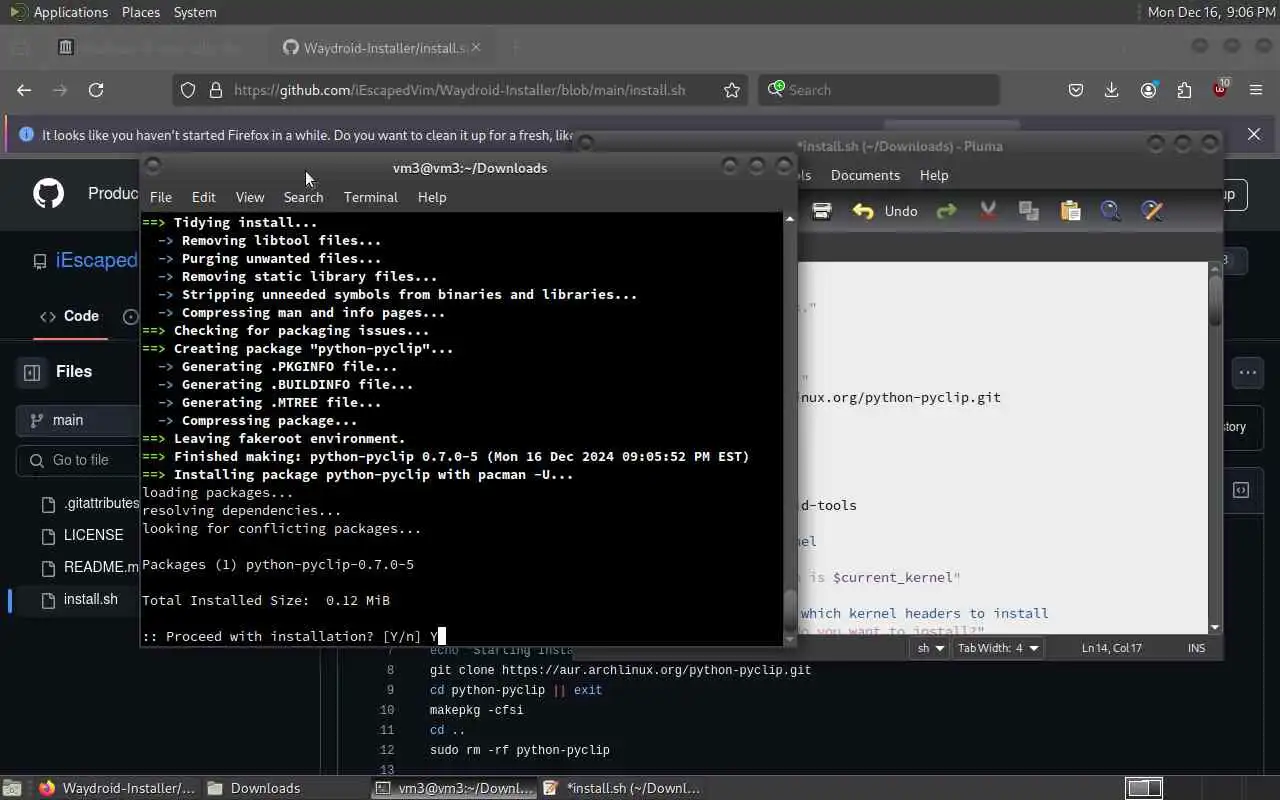Open terminal Search menu
Viewport: 1280px width, 800px height.
(x=303, y=197)
